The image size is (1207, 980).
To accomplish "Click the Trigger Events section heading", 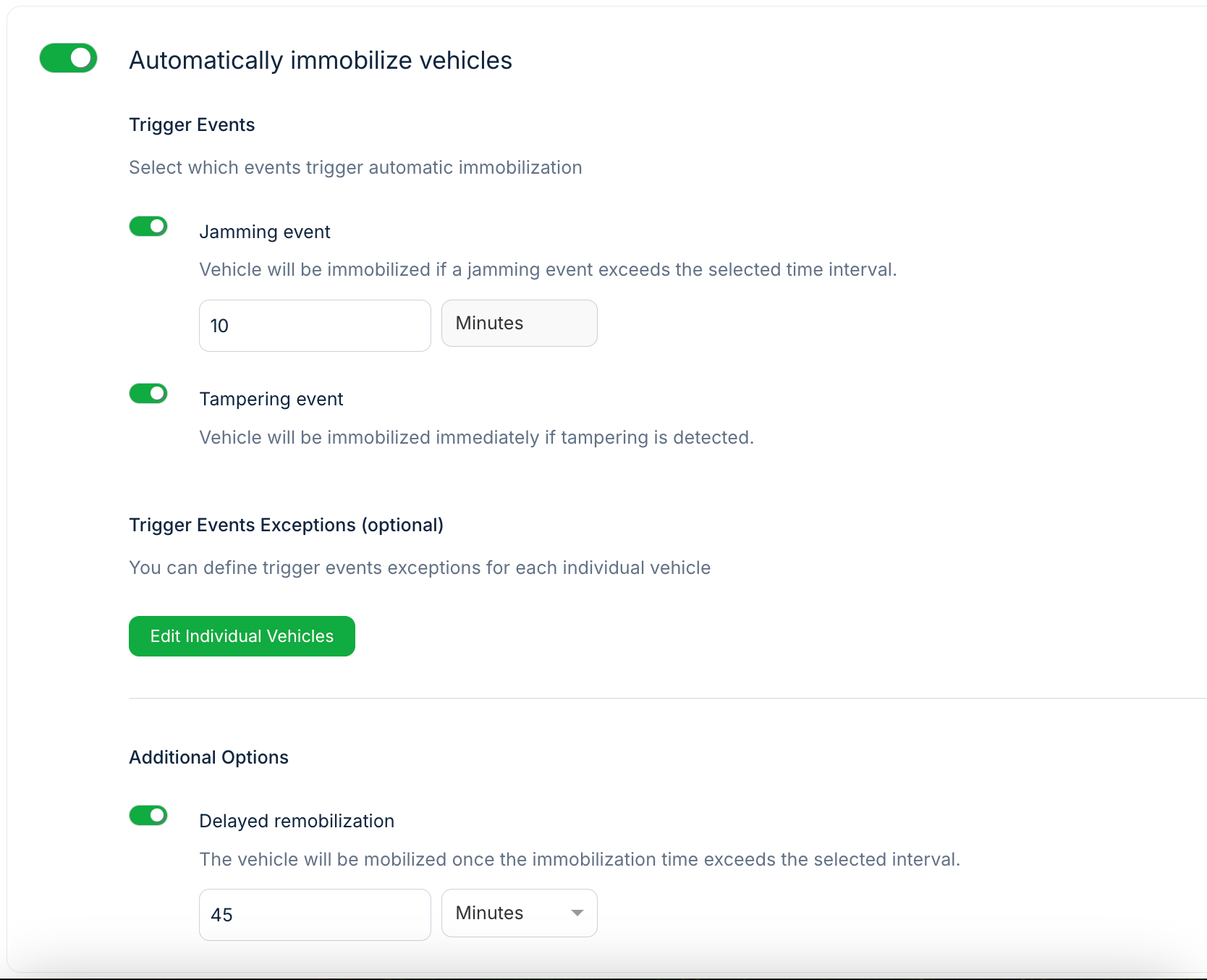I will [x=192, y=125].
